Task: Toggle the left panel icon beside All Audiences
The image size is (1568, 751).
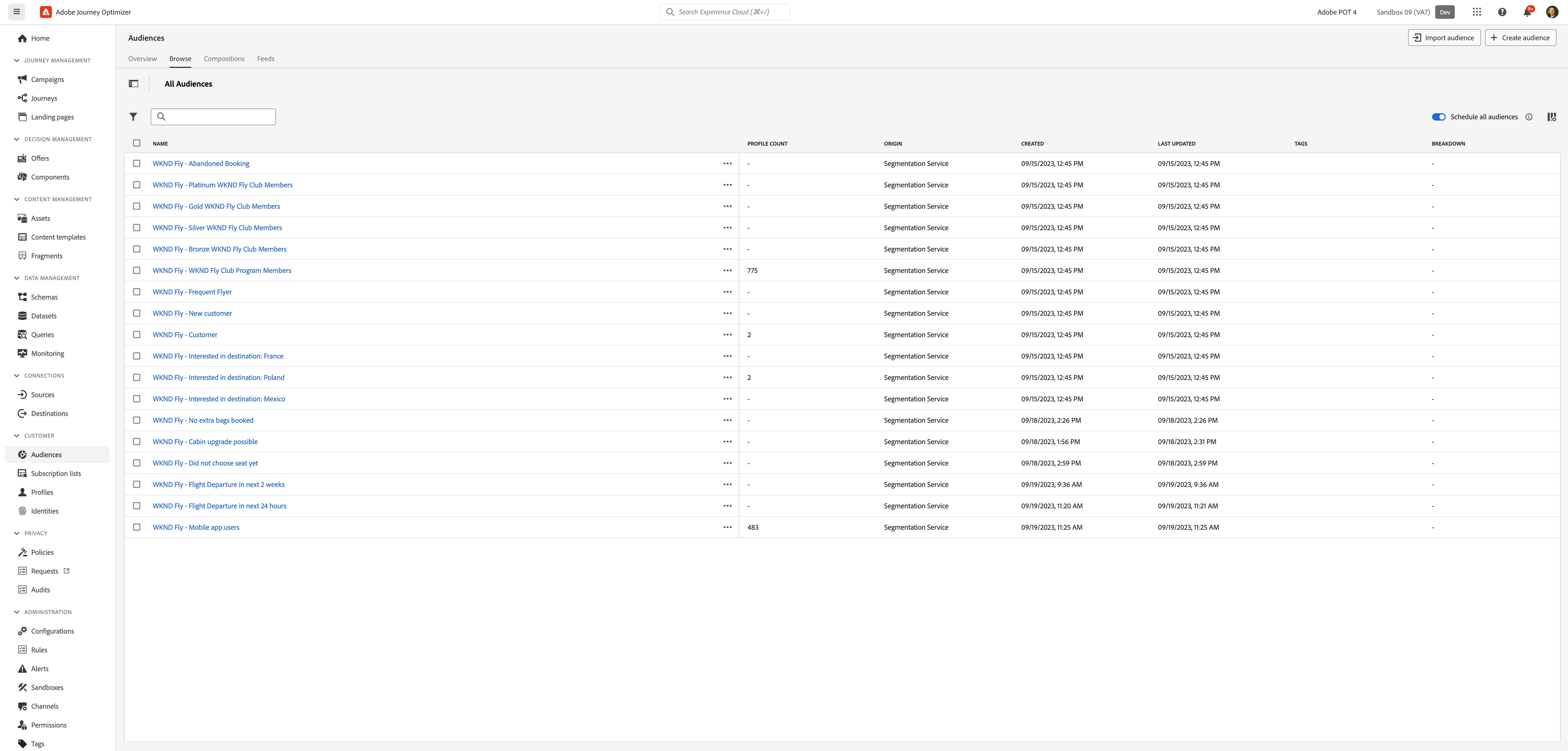Action: tap(133, 84)
